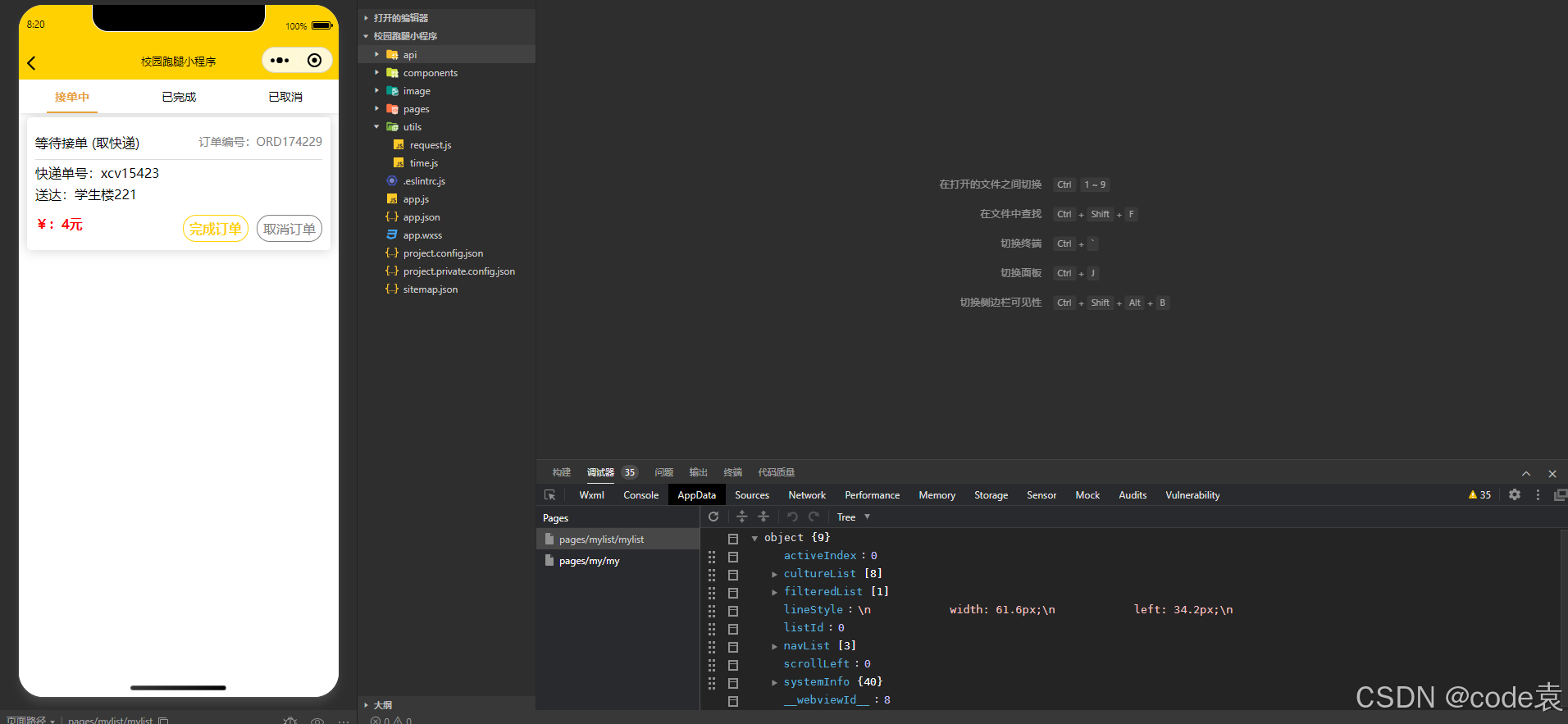Screen dimensions: 1568x724
Task: Expand the pages folder
Action: click(377, 109)
